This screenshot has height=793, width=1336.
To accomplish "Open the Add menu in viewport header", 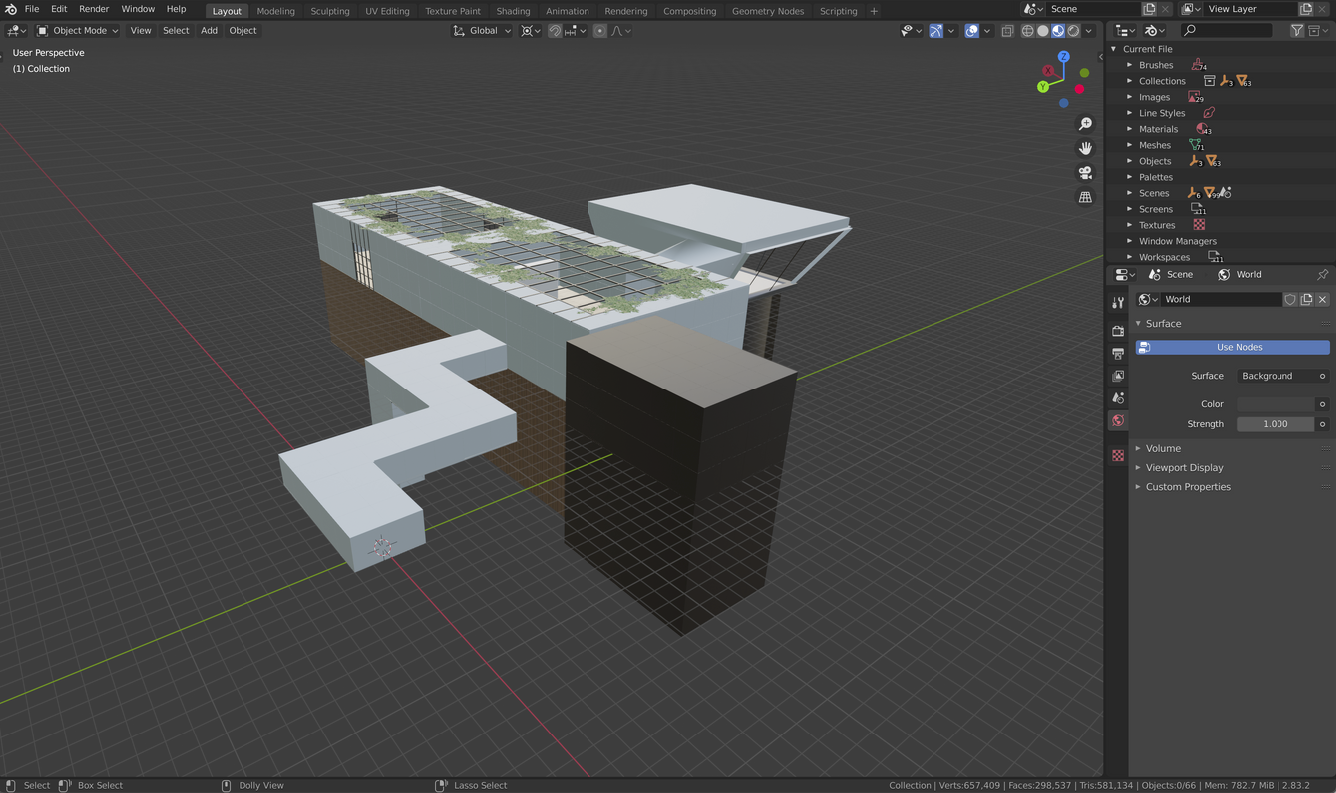I will pyautogui.click(x=209, y=31).
